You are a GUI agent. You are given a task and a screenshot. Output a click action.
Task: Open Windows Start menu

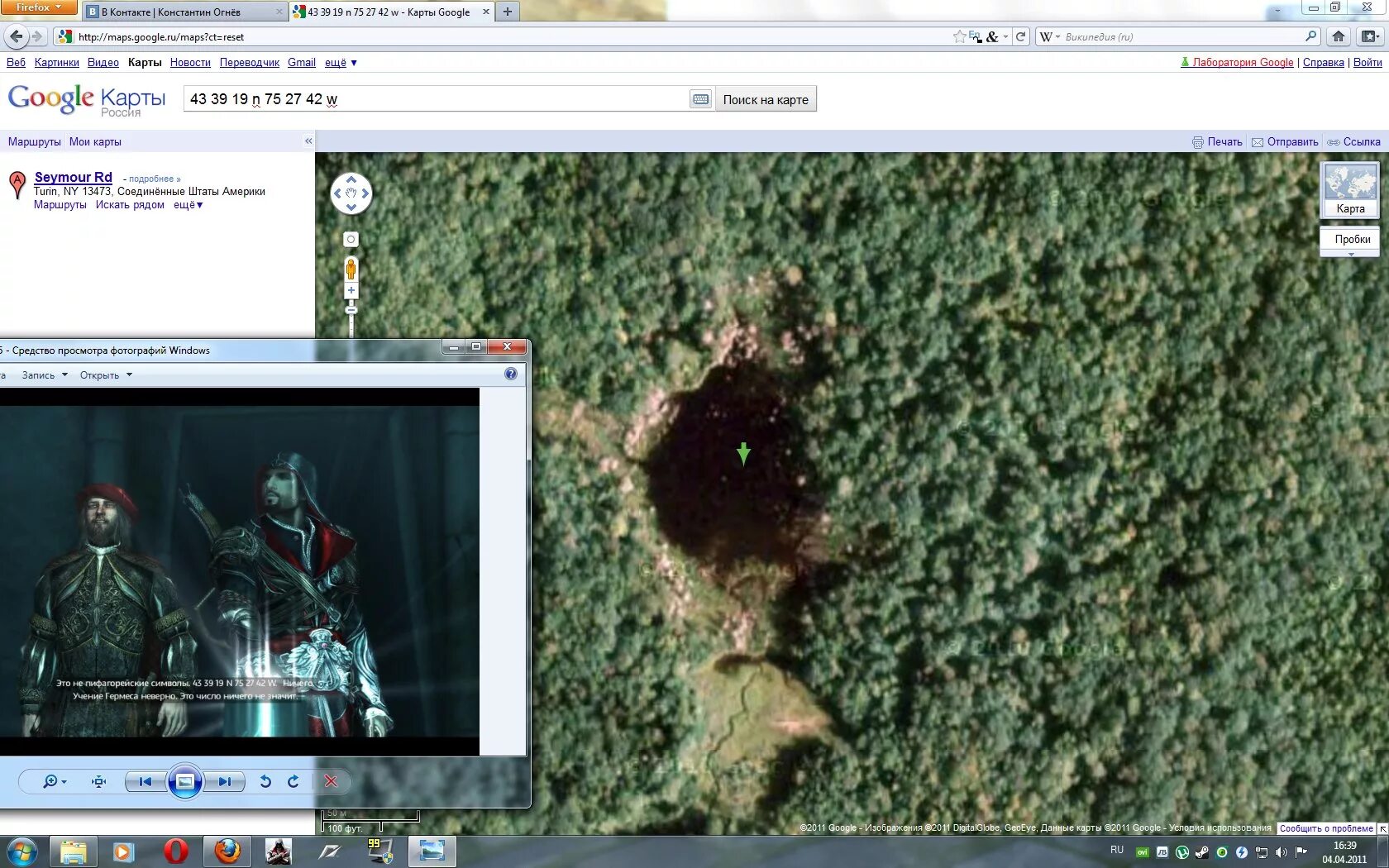(22, 851)
